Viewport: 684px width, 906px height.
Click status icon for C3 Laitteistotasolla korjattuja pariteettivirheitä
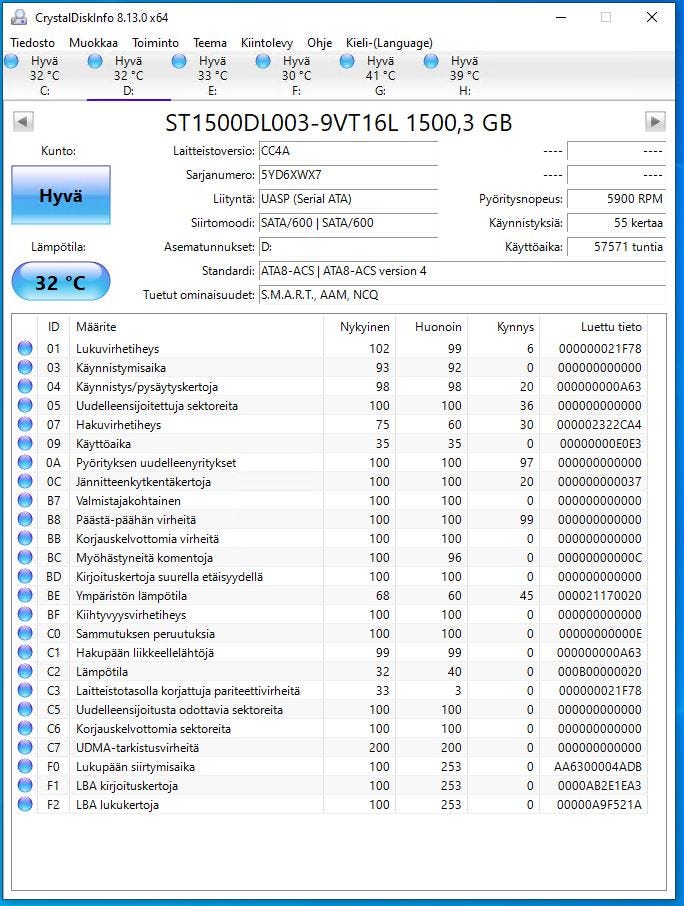tap(25, 690)
